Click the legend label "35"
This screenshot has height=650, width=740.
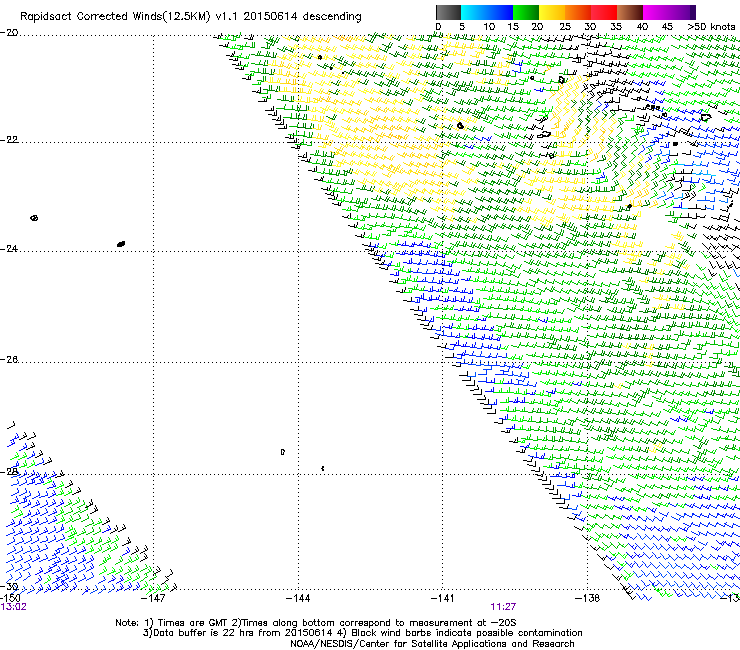[x=616, y=27]
